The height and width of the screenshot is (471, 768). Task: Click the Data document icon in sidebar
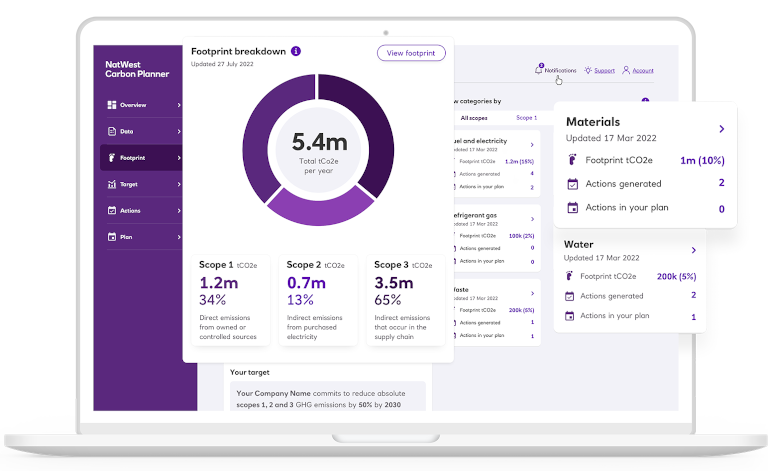pyautogui.click(x=111, y=131)
